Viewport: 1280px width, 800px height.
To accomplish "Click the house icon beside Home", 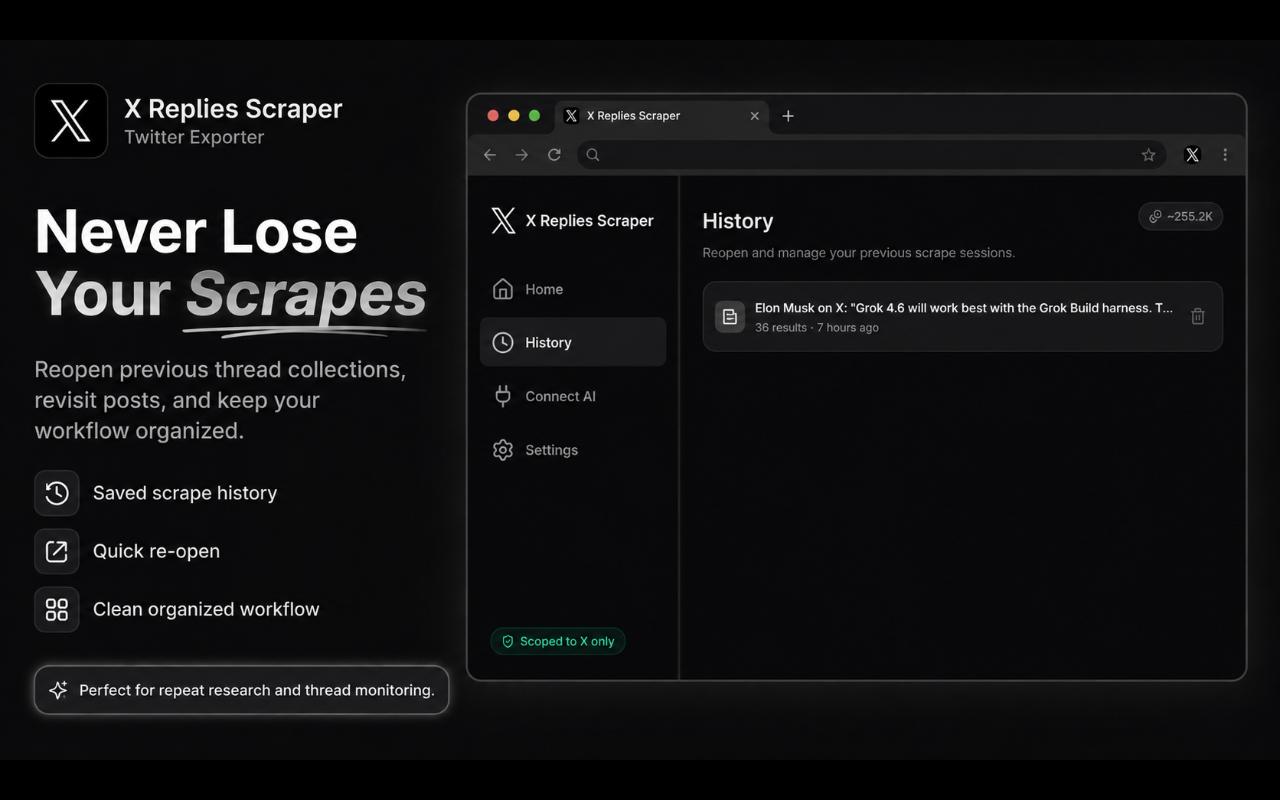I will pyautogui.click(x=503, y=289).
